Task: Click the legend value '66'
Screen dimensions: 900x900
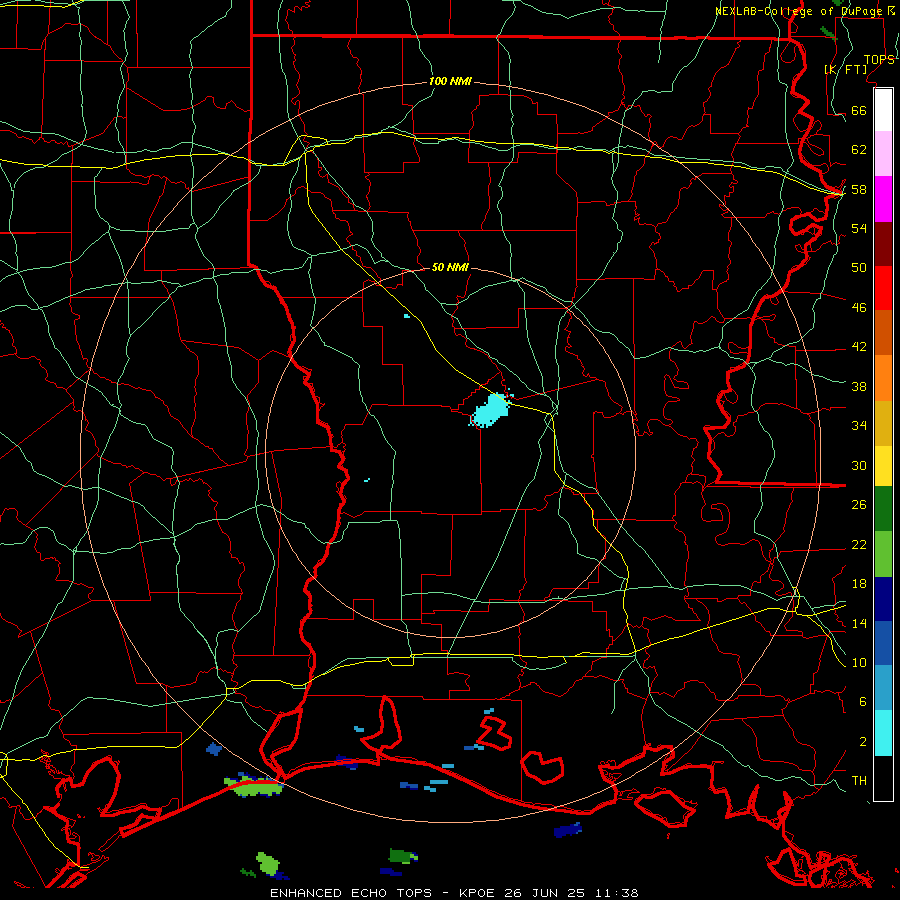Action: [x=859, y=110]
